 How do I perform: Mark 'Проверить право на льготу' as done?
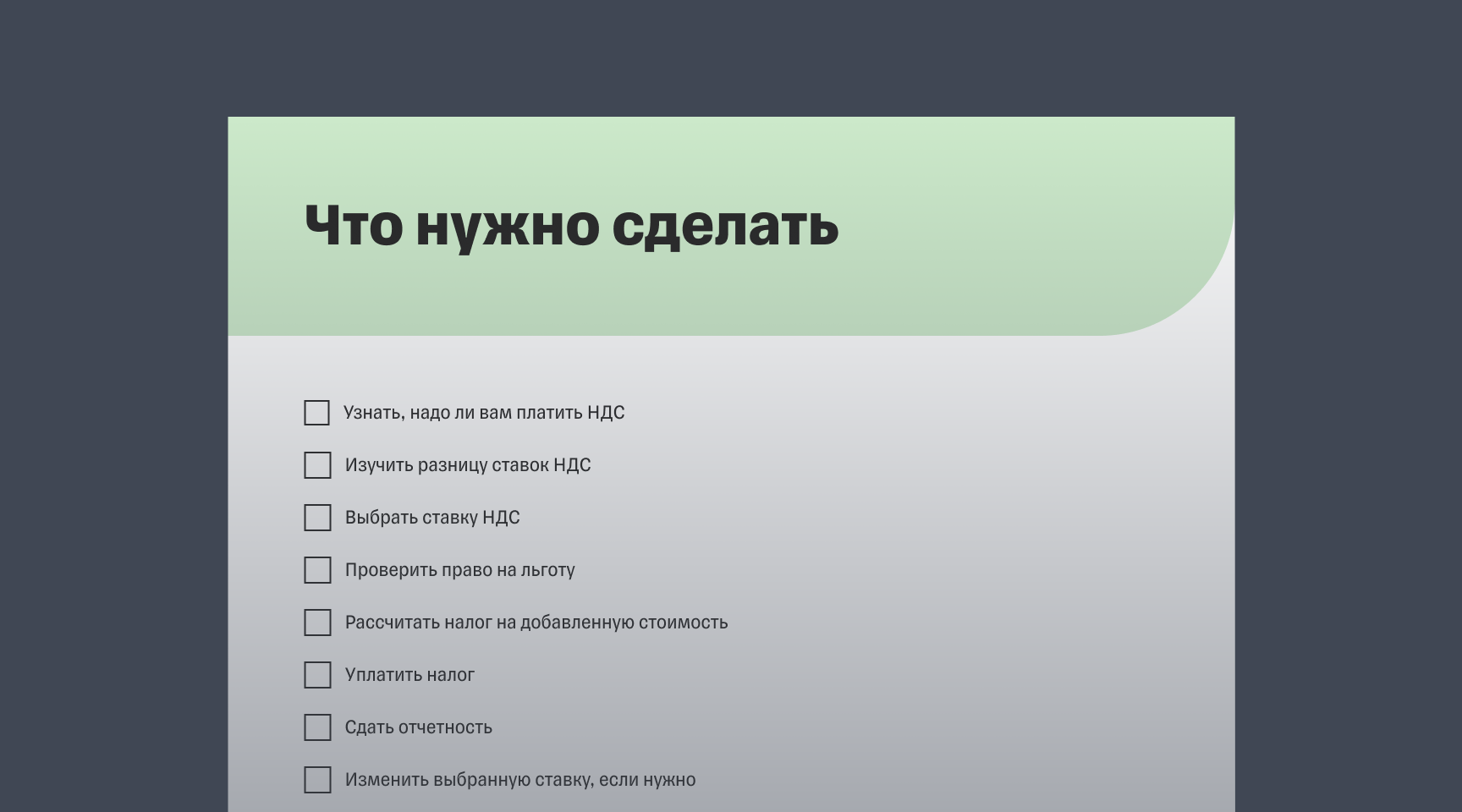(x=317, y=570)
